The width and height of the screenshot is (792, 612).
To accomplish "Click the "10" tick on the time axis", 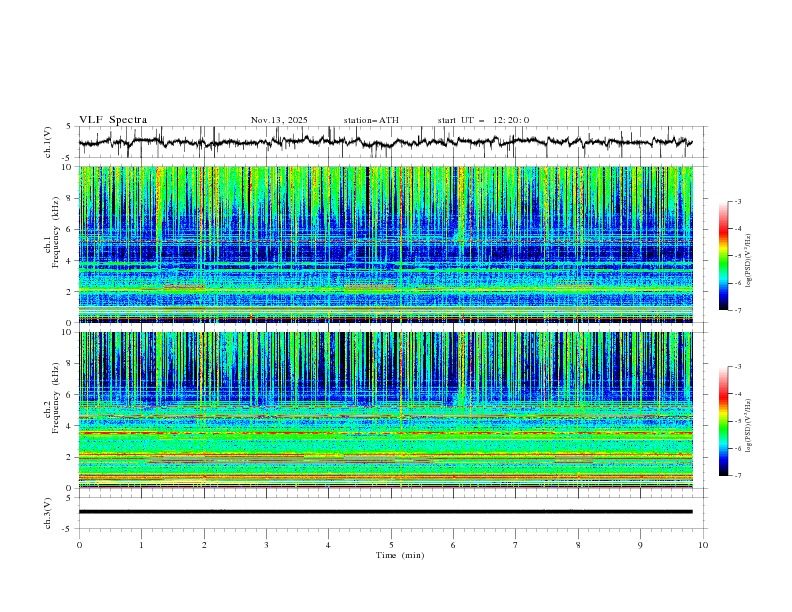I will (x=703, y=545).
